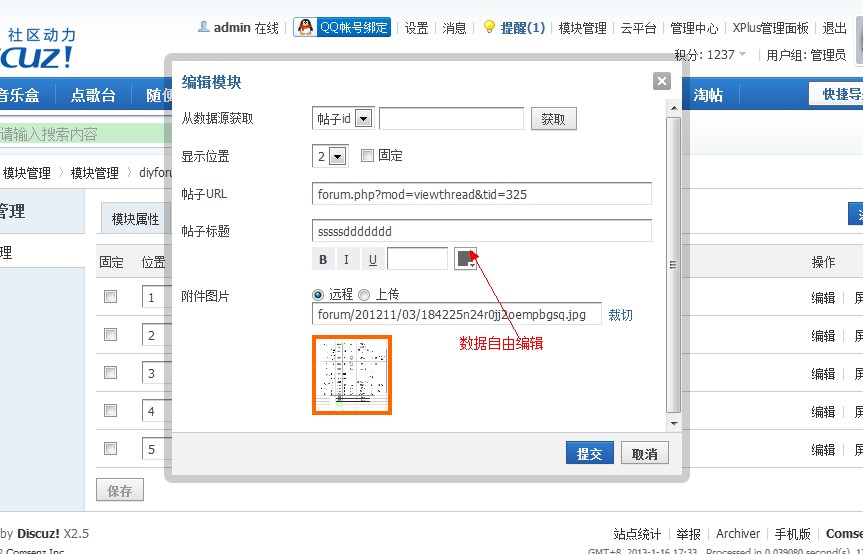Expand the 积分 1237 dropdown arrow
This screenshot has height=554, width=863.
(x=742, y=54)
